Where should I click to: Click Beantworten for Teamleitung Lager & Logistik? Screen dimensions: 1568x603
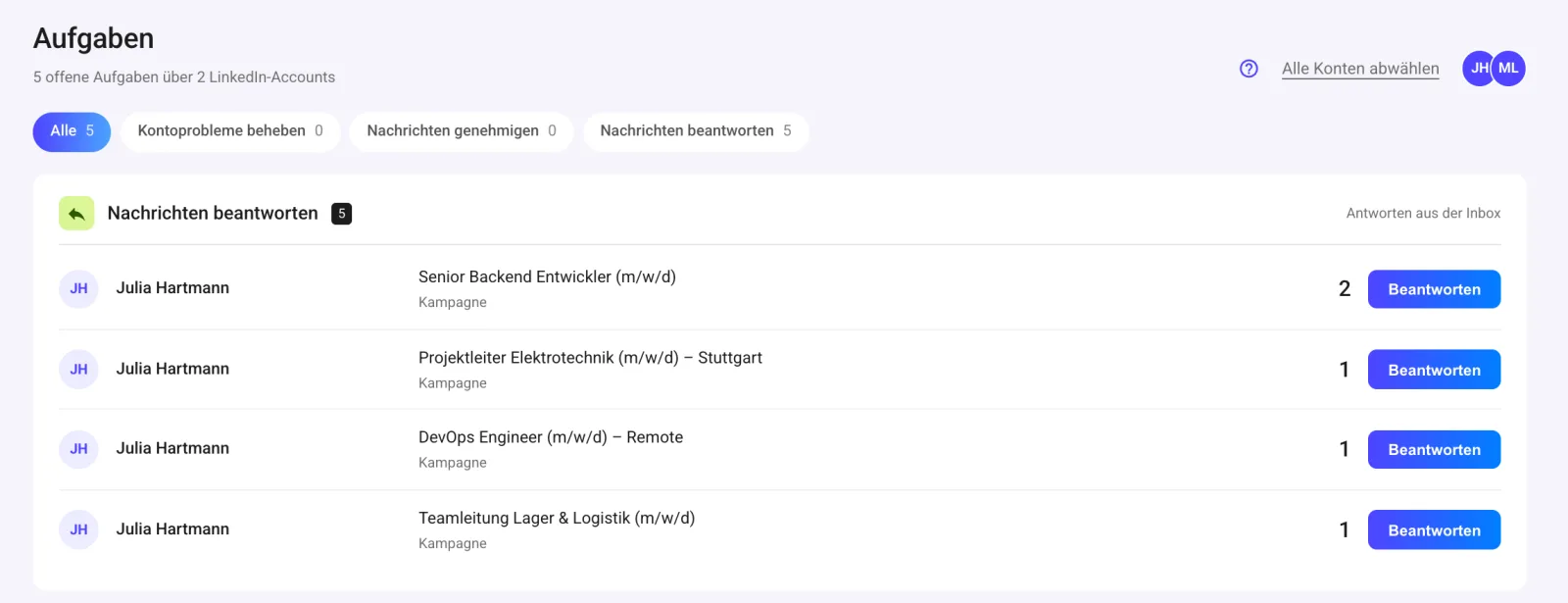[1434, 529]
